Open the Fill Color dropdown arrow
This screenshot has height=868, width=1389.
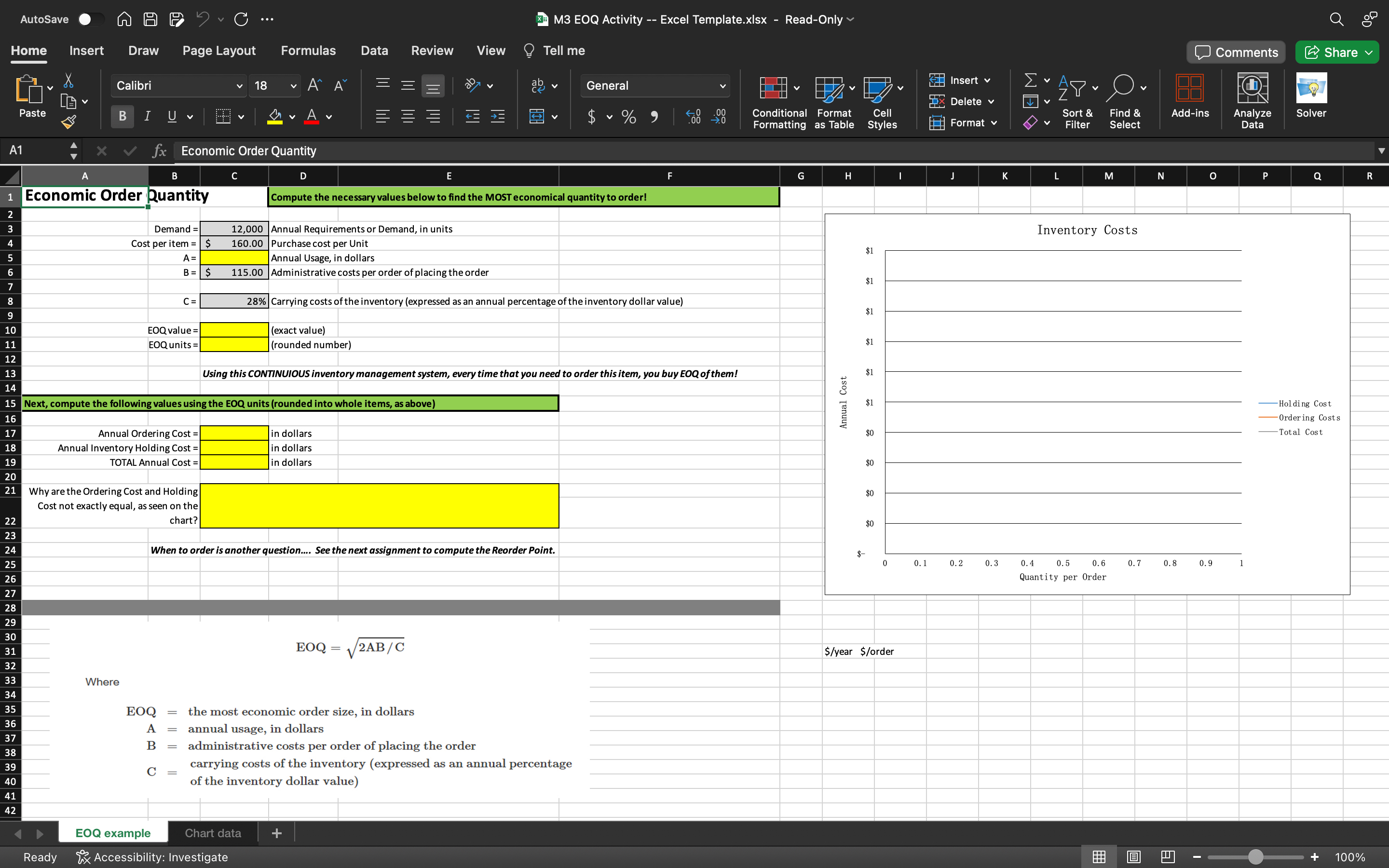tap(292, 117)
